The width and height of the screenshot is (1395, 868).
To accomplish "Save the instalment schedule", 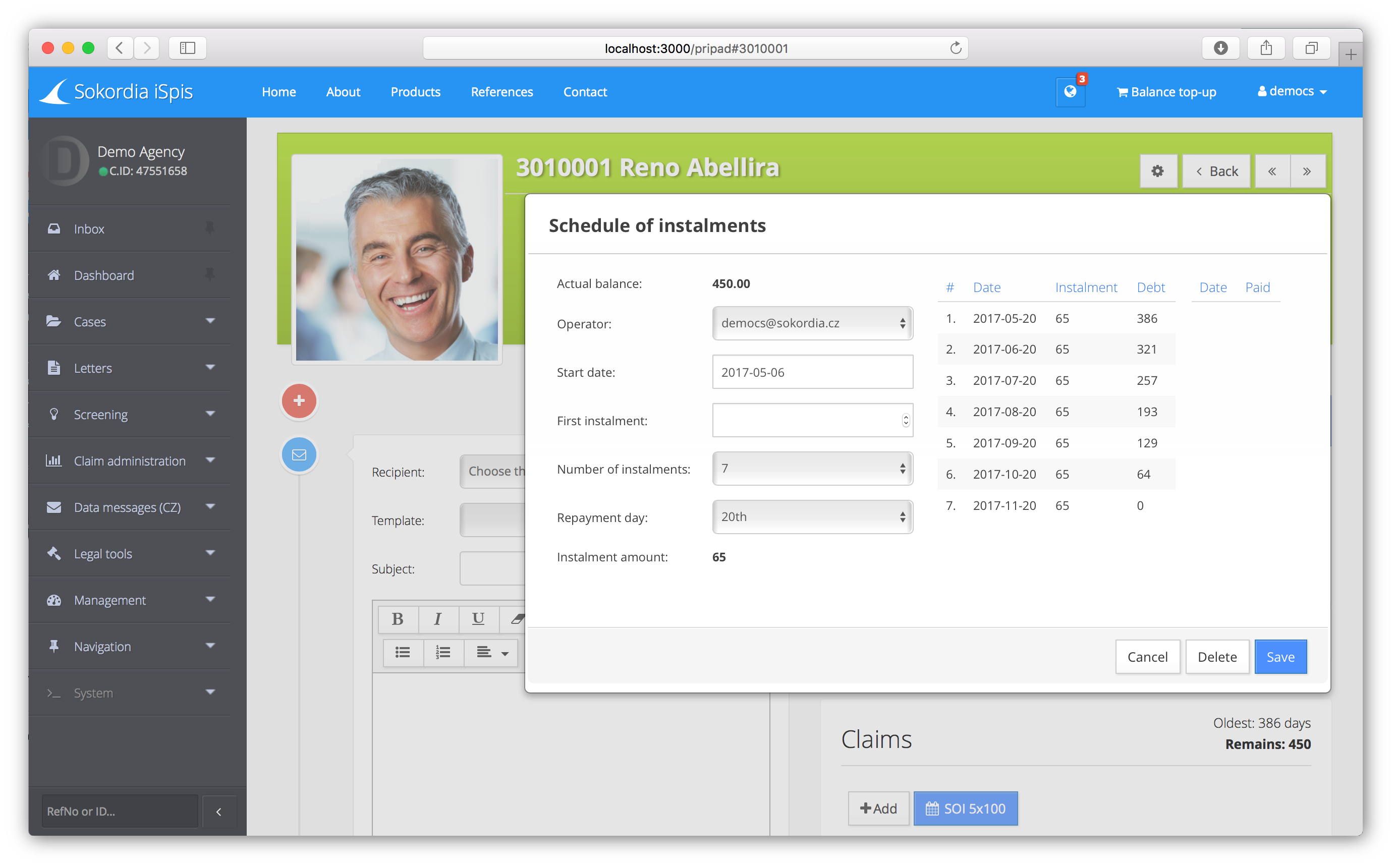I will tap(1280, 657).
